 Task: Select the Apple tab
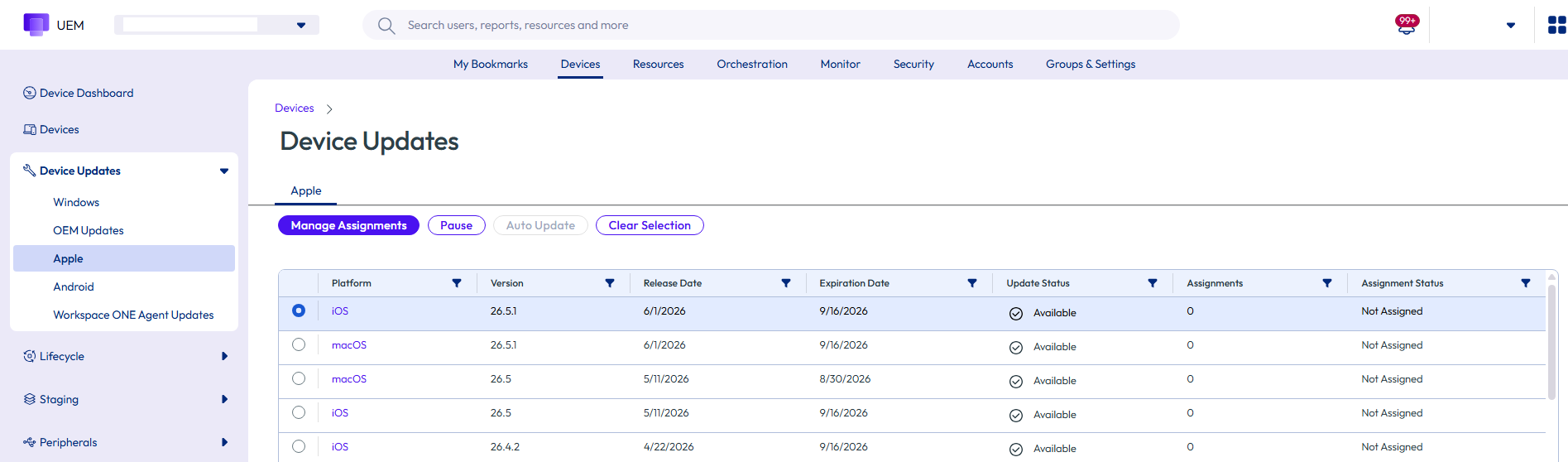pyautogui.click(x=306, y=190)
